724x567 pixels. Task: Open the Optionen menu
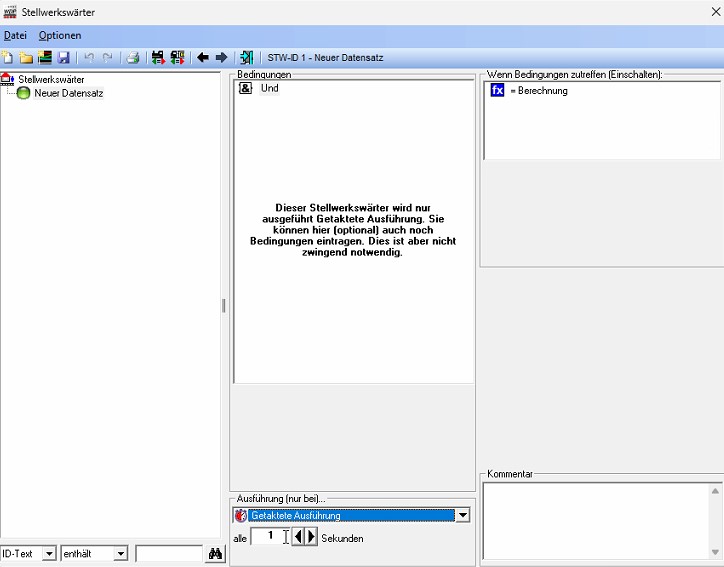[60, 36]
